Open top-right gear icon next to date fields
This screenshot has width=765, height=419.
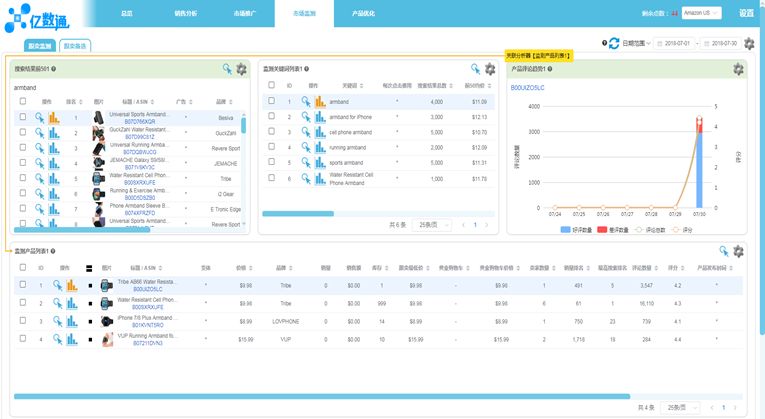click(749, 43)
